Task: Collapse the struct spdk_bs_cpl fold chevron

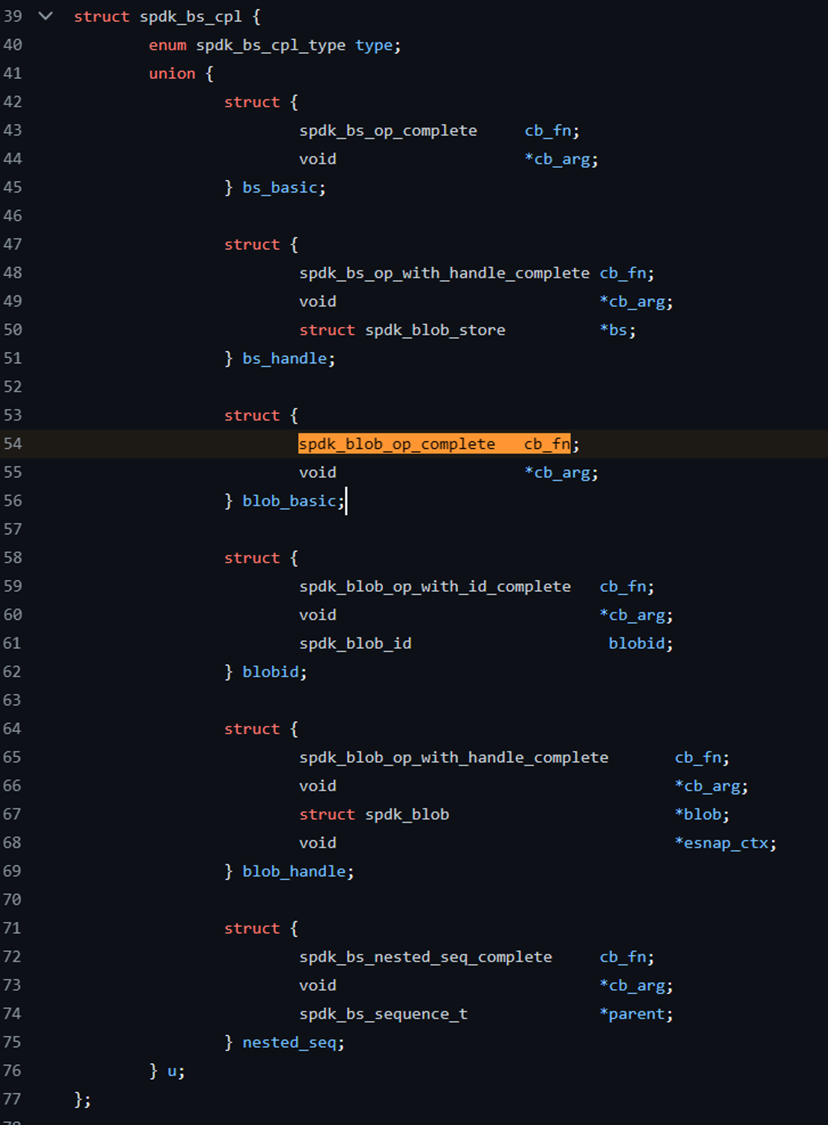Action: tap(45, 16)
